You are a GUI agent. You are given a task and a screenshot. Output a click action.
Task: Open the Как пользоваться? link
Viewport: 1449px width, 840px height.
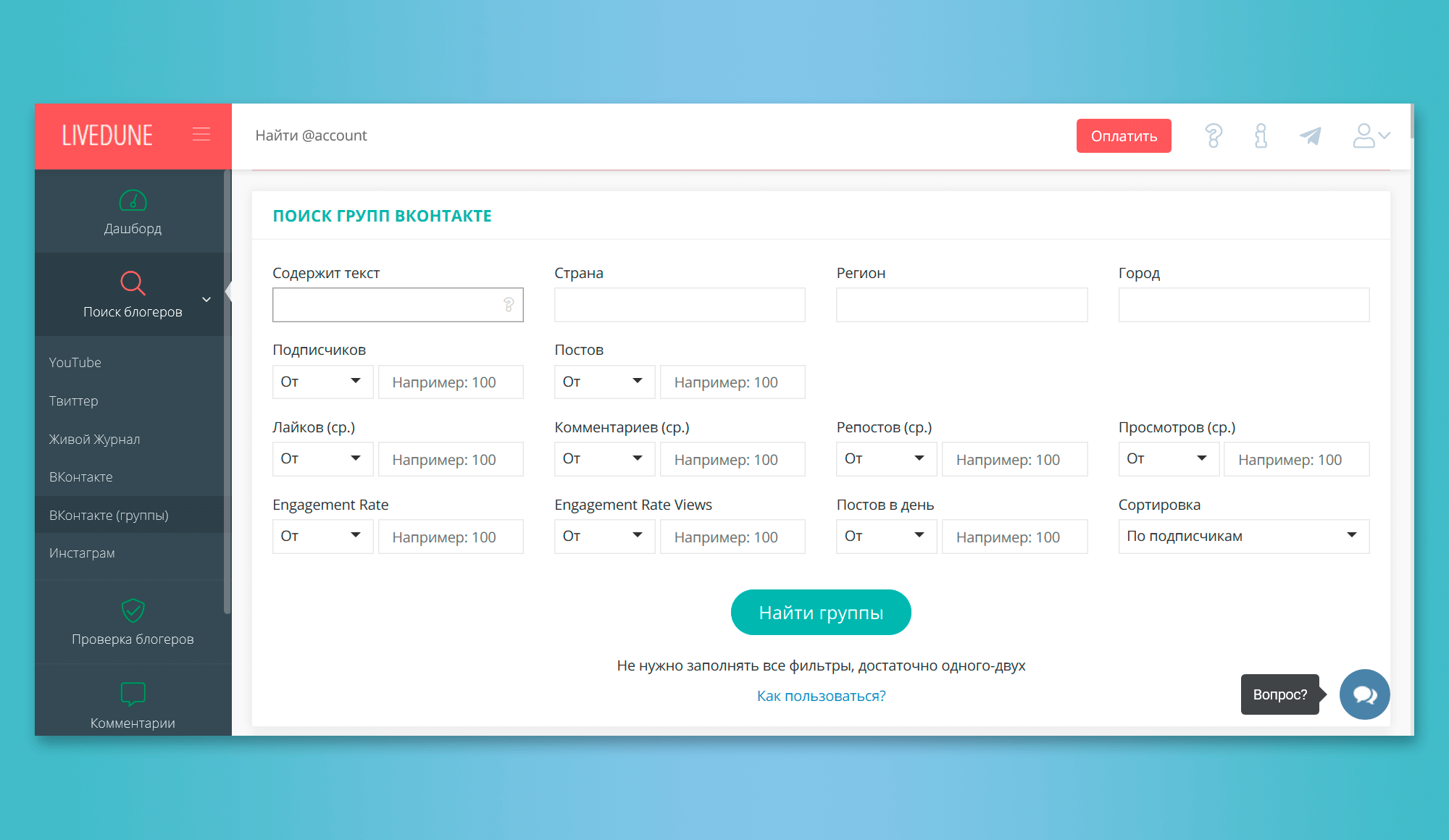click(821, 696)
